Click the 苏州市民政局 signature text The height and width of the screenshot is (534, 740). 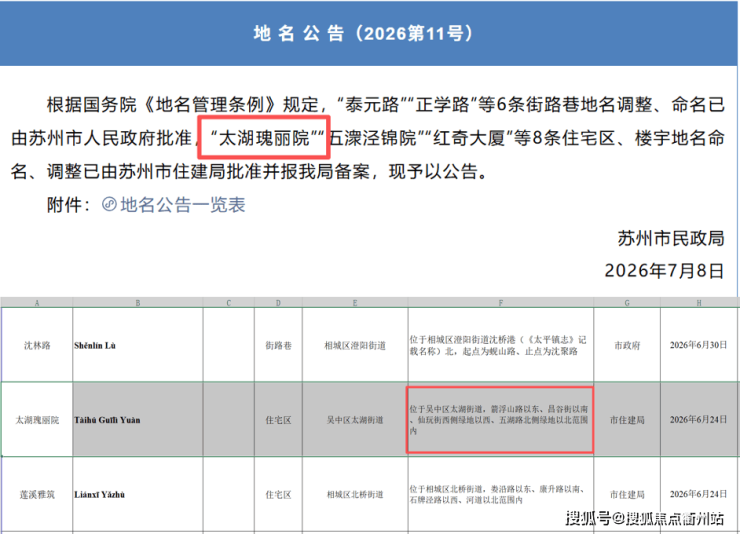click(671, 238)
